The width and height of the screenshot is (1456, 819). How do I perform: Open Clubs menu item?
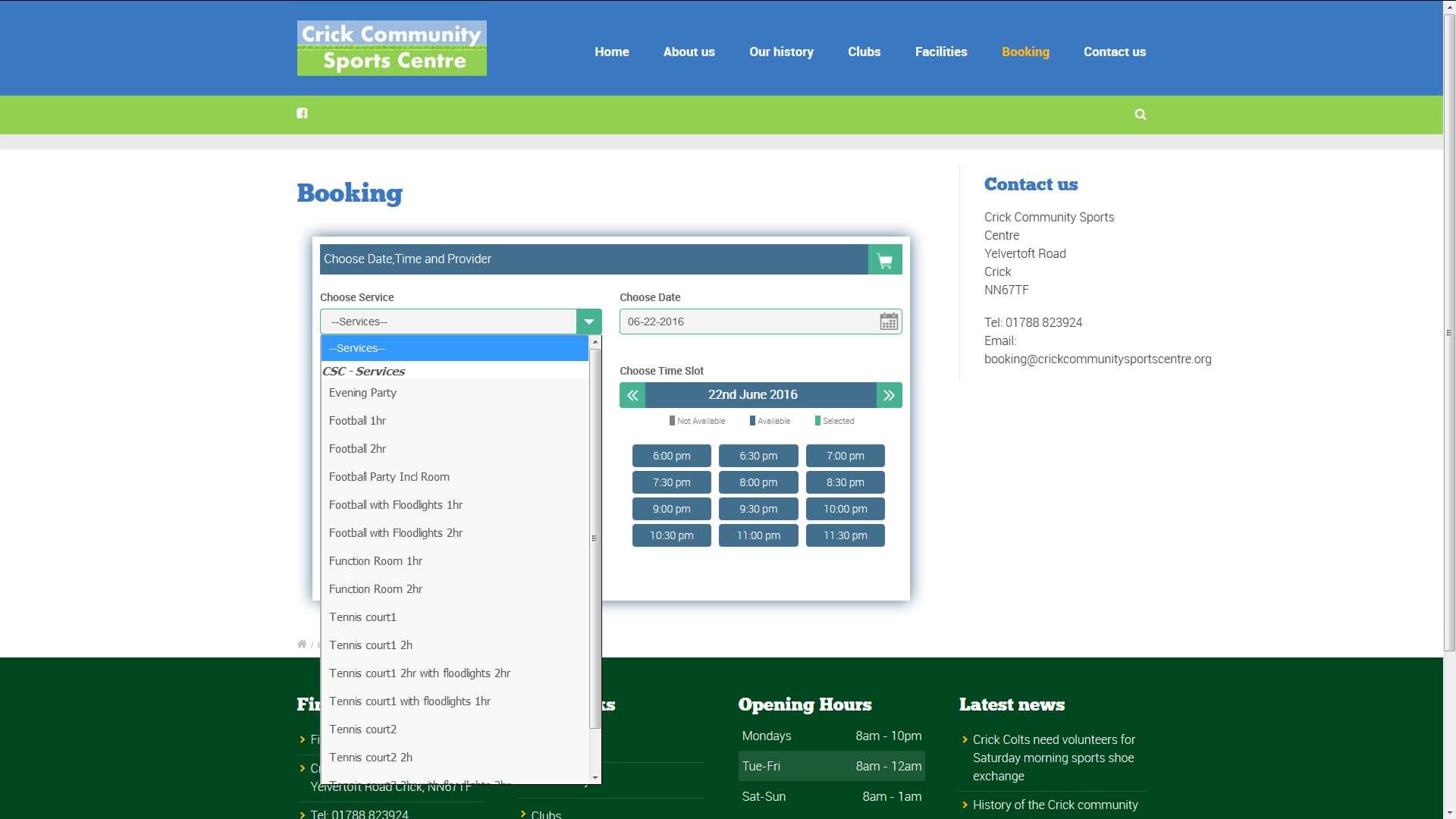tap(864, 52)
